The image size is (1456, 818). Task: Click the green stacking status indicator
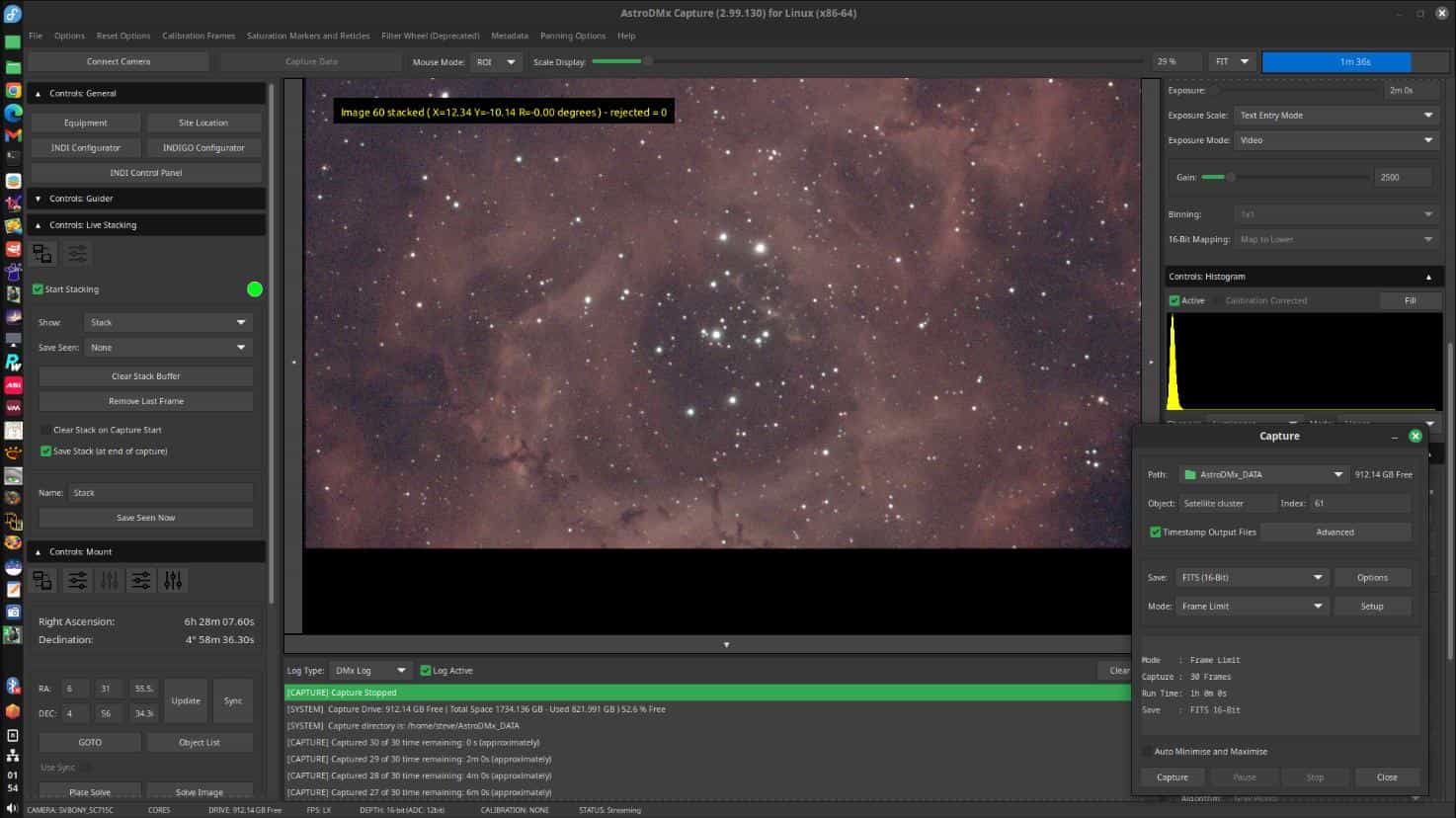click(x=255, y=289)
